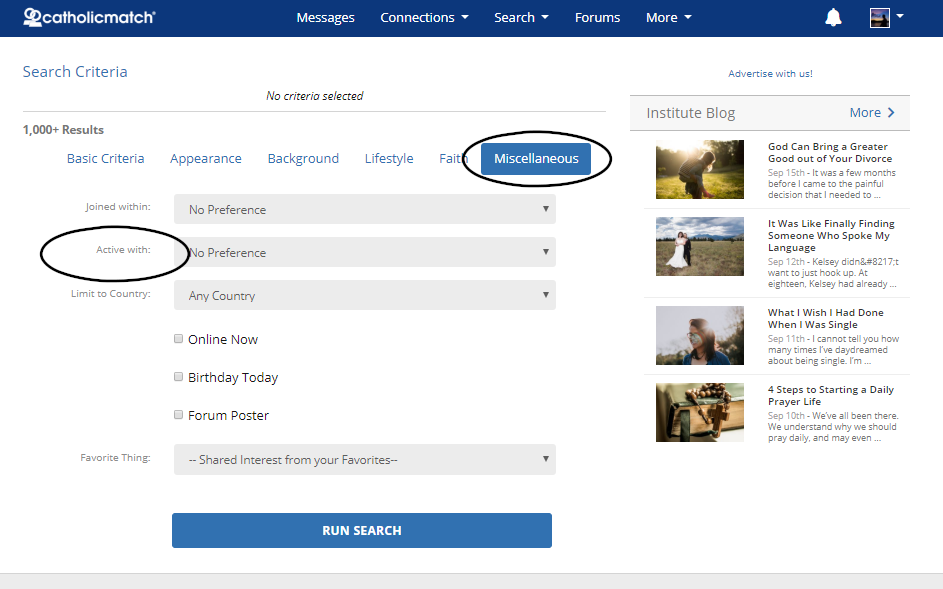Go to Messages in the navigation bar
The height and width of the screenshot is (589, 943).
pos(325,17)
